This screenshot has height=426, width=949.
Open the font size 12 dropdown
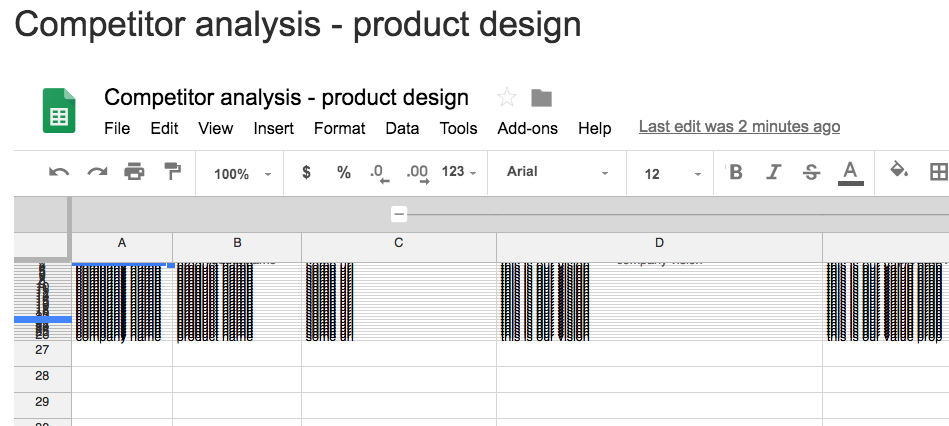pyautogui.click(x=672, y=174)
